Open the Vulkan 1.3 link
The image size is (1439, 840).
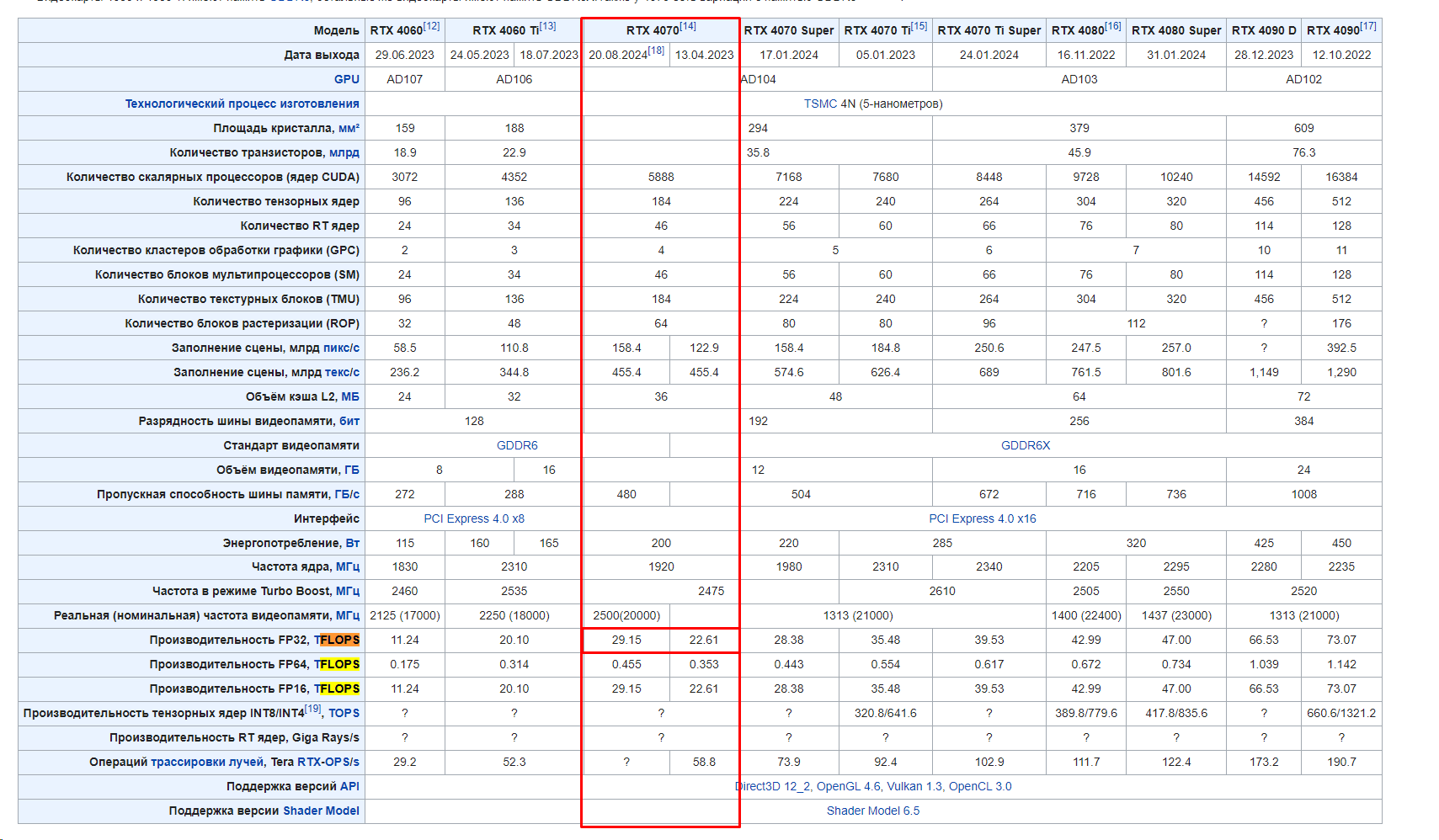point(914,786)
